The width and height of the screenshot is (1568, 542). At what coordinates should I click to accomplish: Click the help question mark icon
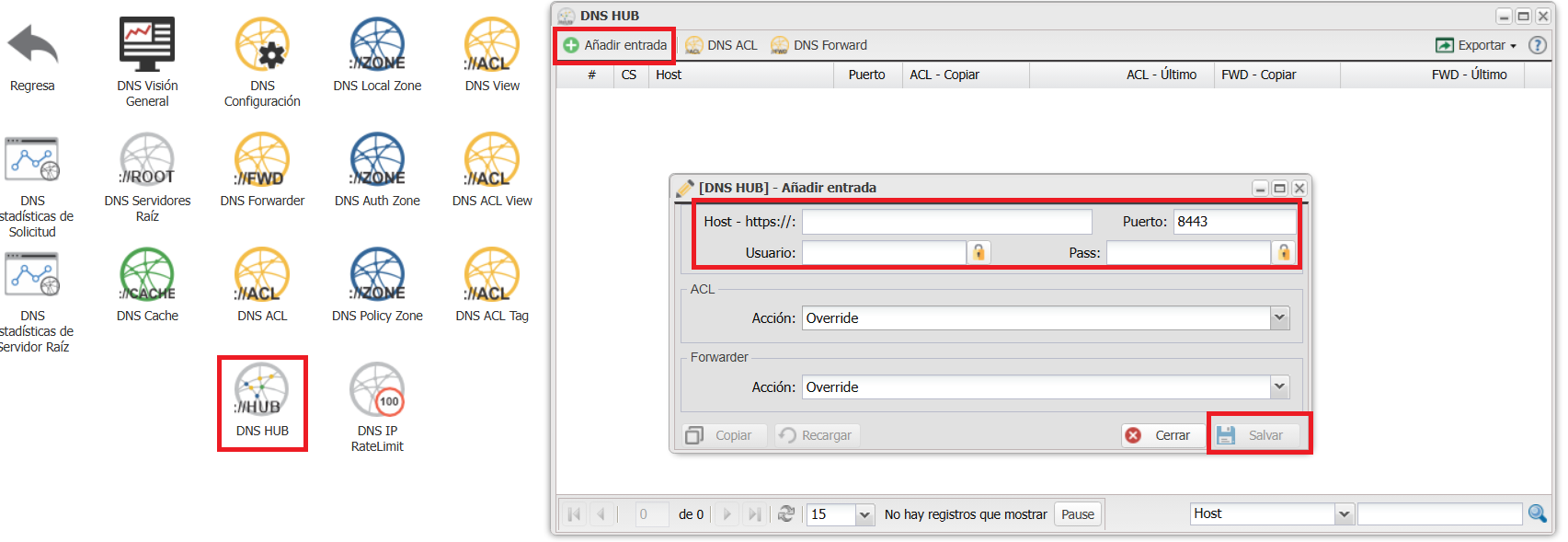pyautogui.click(x=1538, y=45)
